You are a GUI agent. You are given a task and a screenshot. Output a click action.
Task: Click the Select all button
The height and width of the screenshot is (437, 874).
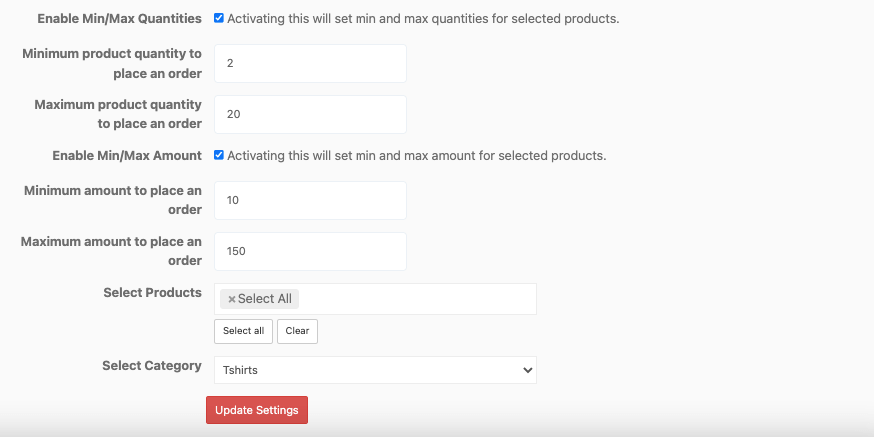click(244, 331)
